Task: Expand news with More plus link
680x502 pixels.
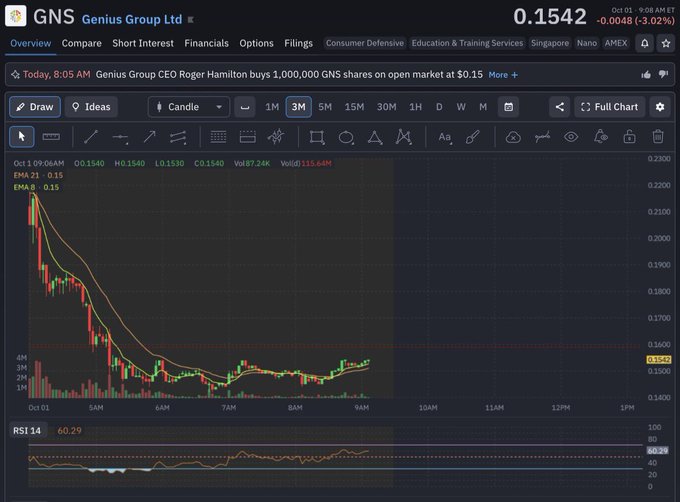Action: click(503, 75)
